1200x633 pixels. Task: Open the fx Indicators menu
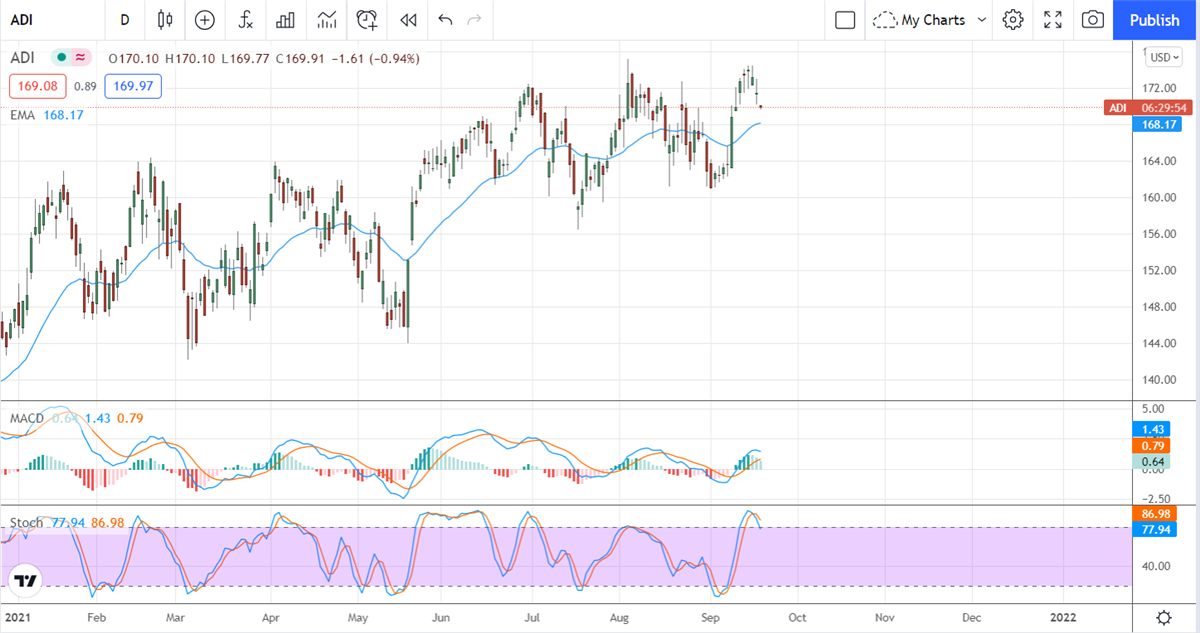(x=245, y=20)
